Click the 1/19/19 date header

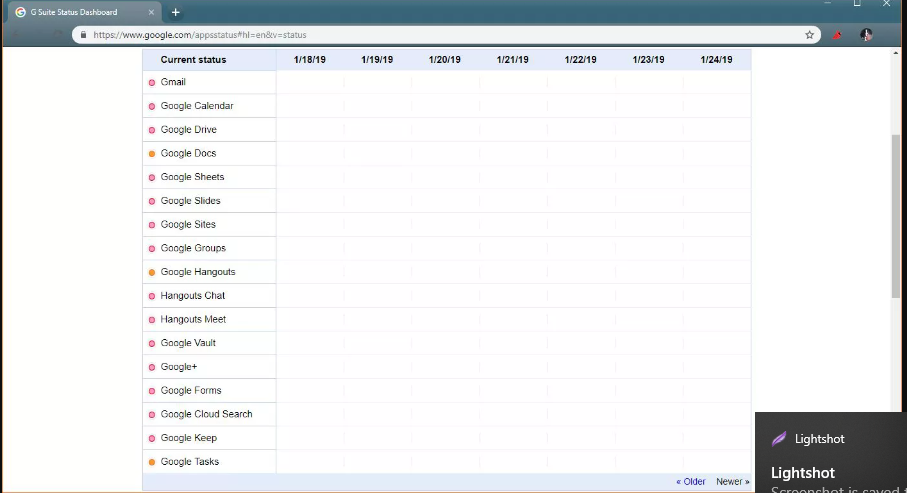point(377,60)
